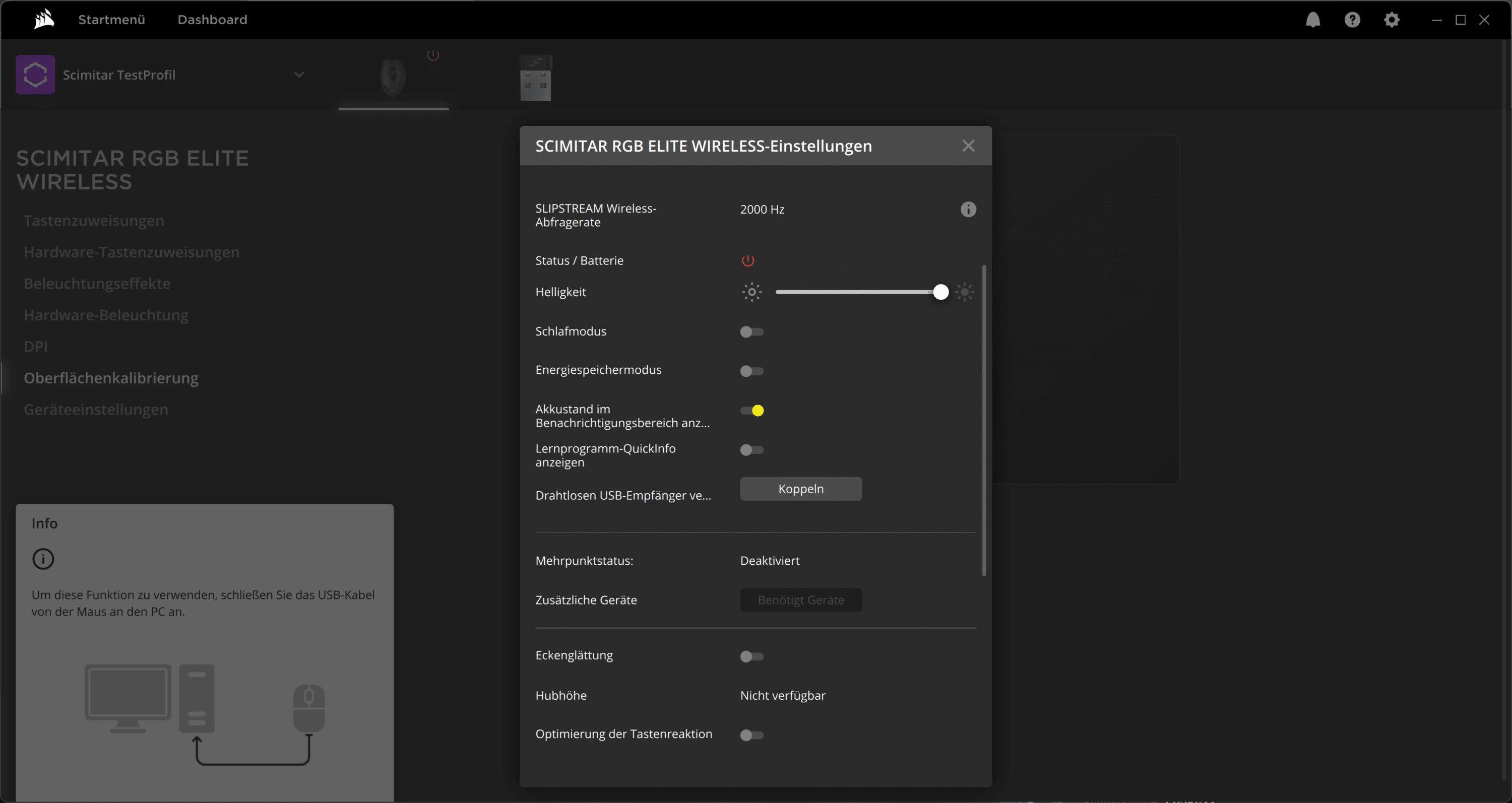
Task: Click the polling rate info icon
Action: (x=968, y=210)
